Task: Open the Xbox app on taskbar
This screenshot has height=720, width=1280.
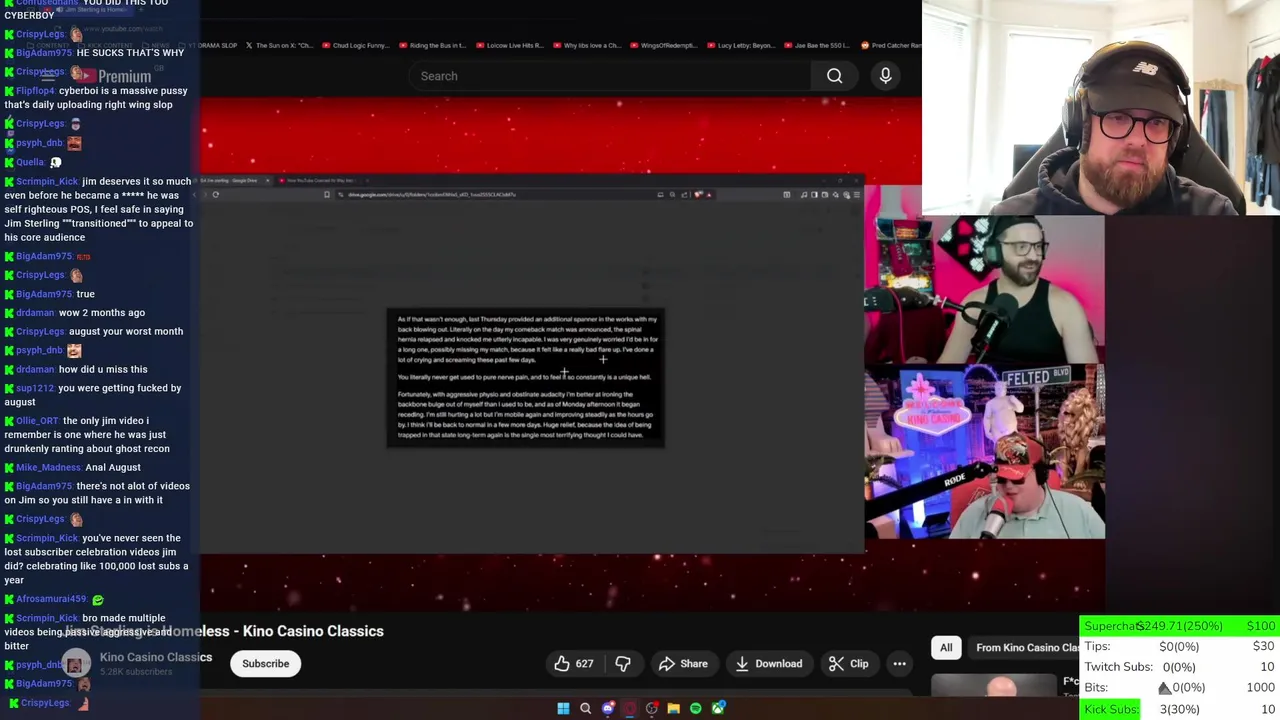Action: point(718,709)
